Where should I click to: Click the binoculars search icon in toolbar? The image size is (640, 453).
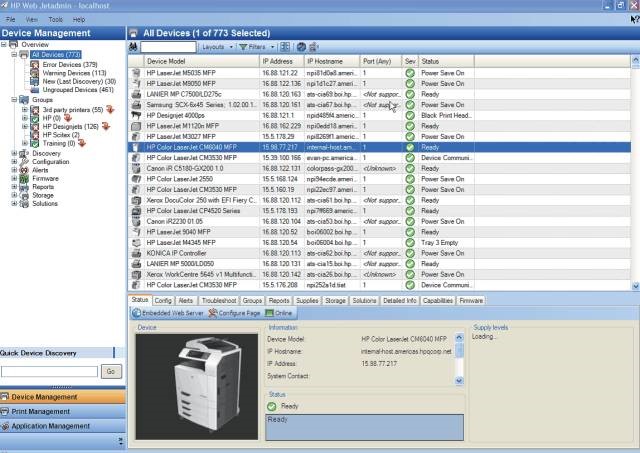(133, 47)
